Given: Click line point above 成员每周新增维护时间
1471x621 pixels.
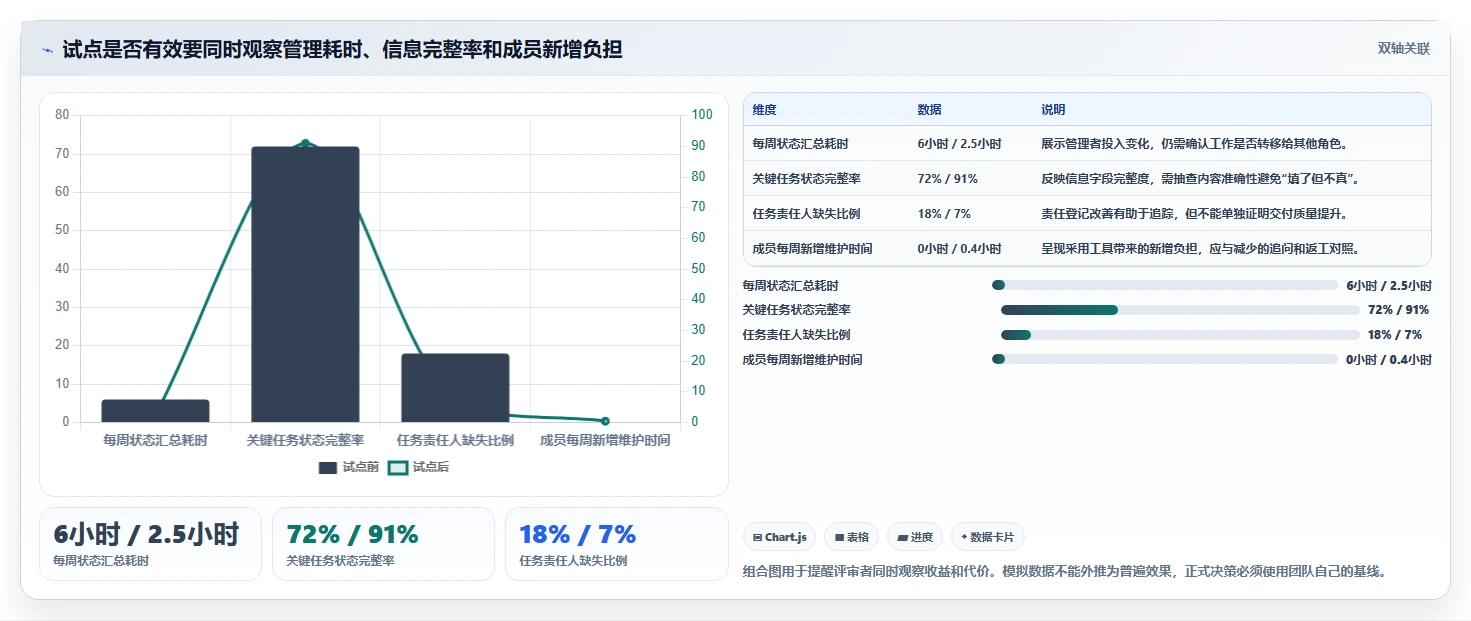Looking at the screenshot, I should 605,421.
